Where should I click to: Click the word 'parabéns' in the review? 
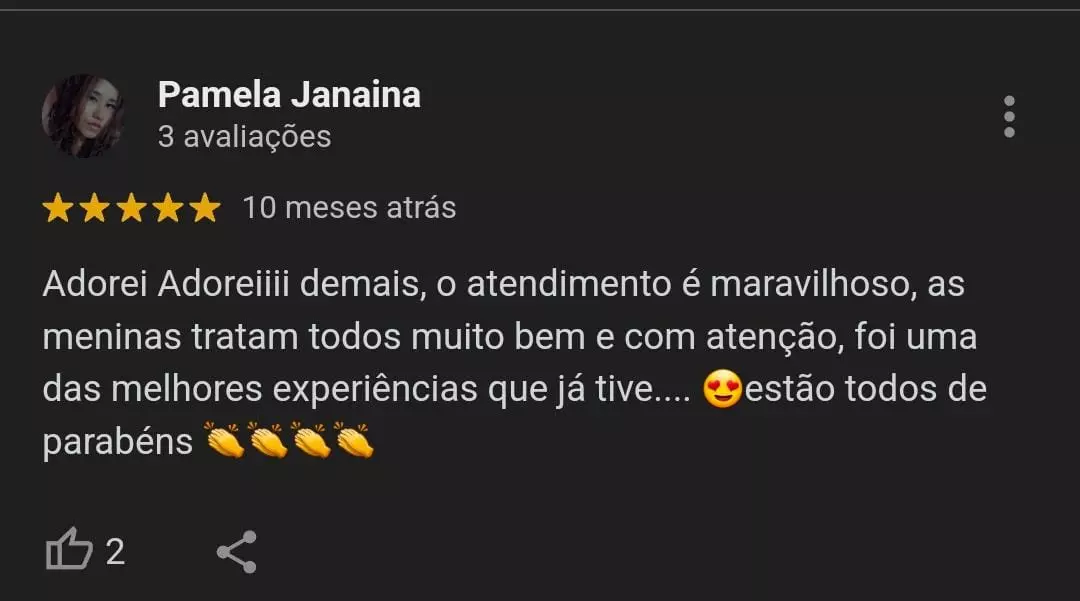pos(118,443)
